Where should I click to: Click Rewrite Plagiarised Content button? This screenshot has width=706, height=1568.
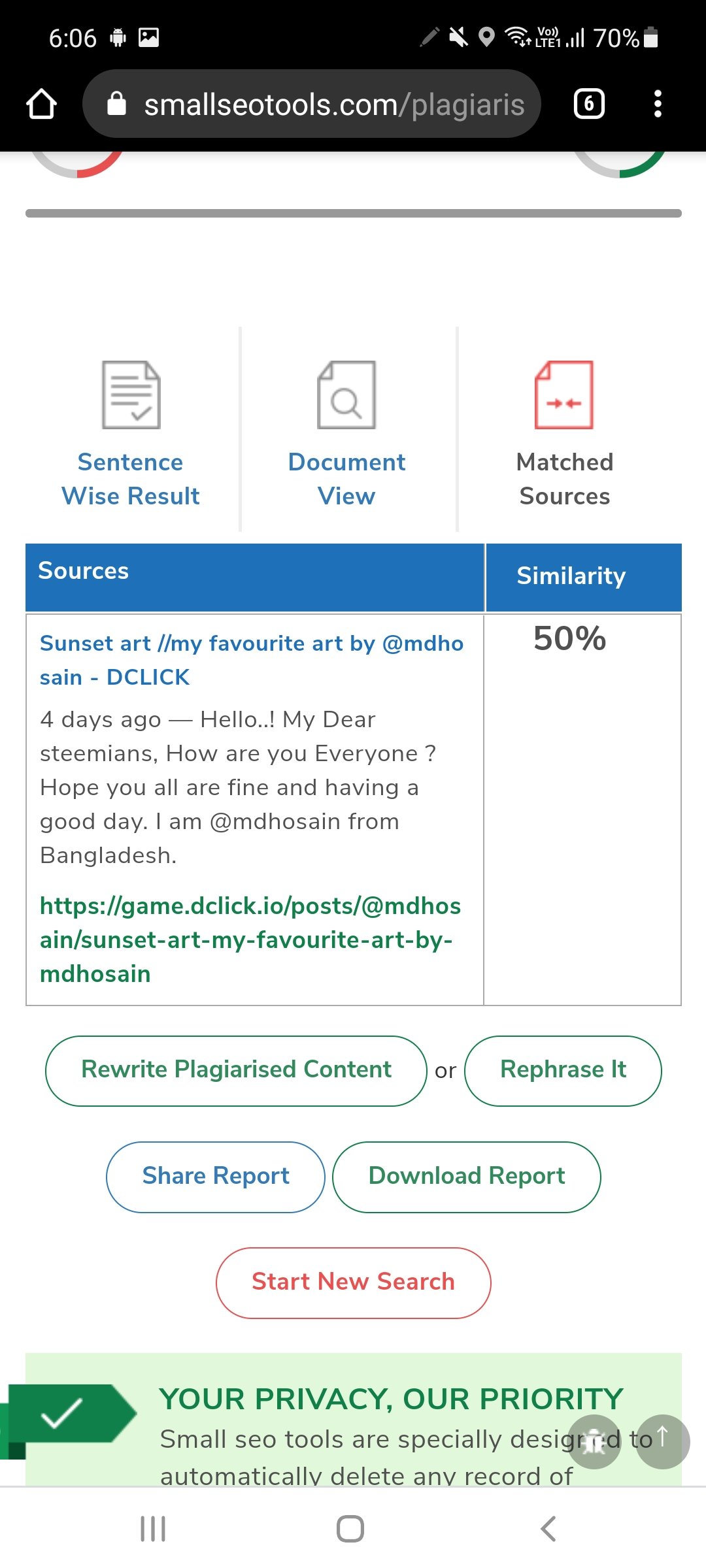pos(236,1071)
